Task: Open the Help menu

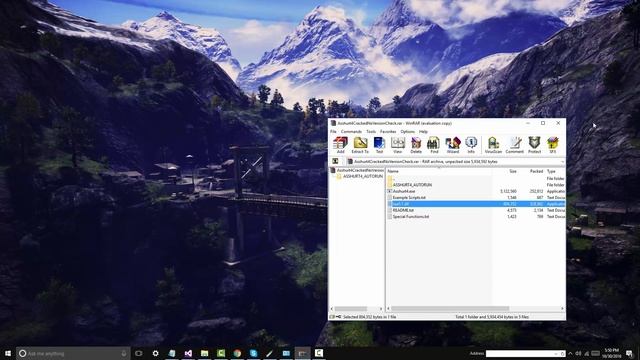Action: (x=423, y=131)
